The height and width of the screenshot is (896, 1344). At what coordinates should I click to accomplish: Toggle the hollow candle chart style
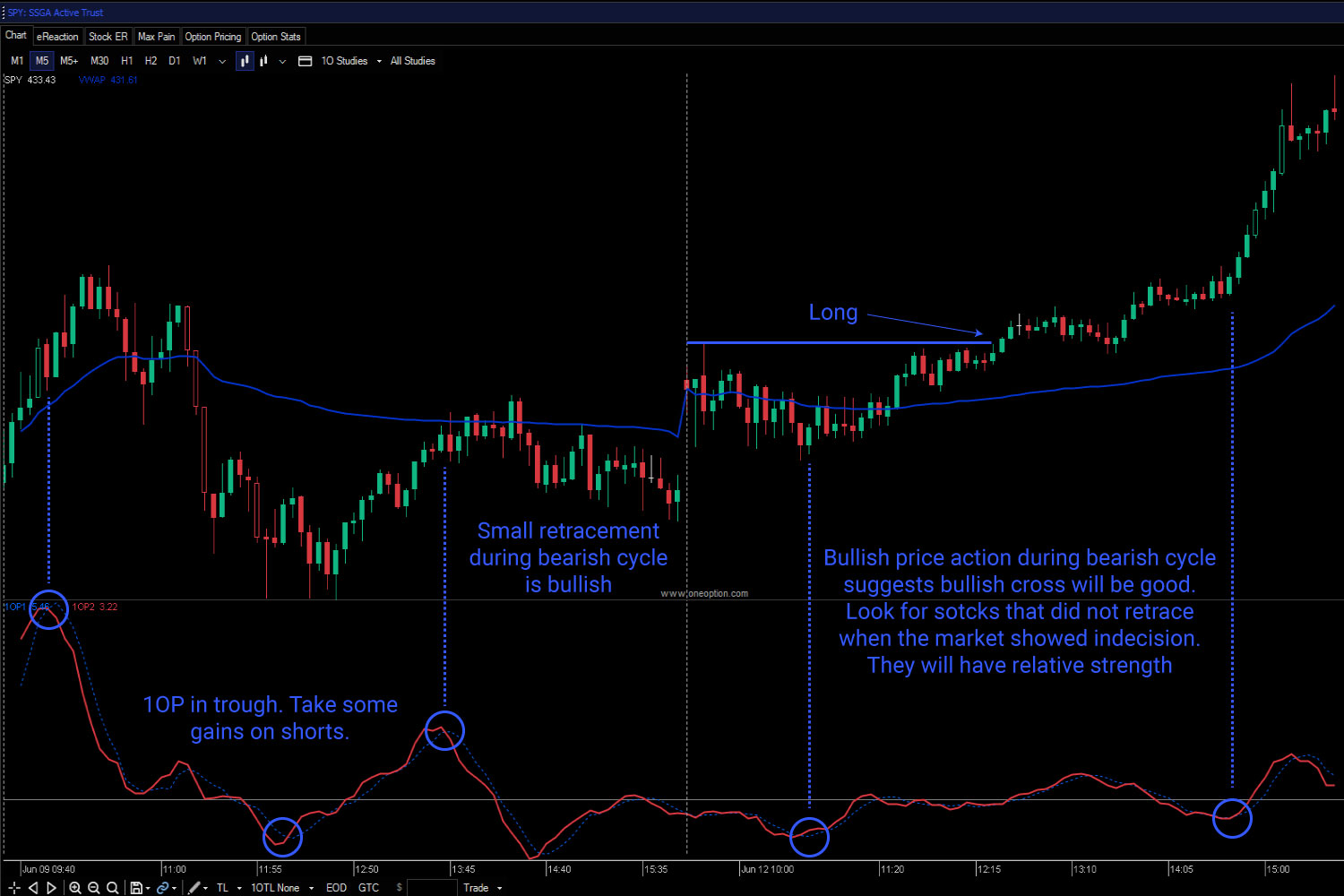coord(263,60)
